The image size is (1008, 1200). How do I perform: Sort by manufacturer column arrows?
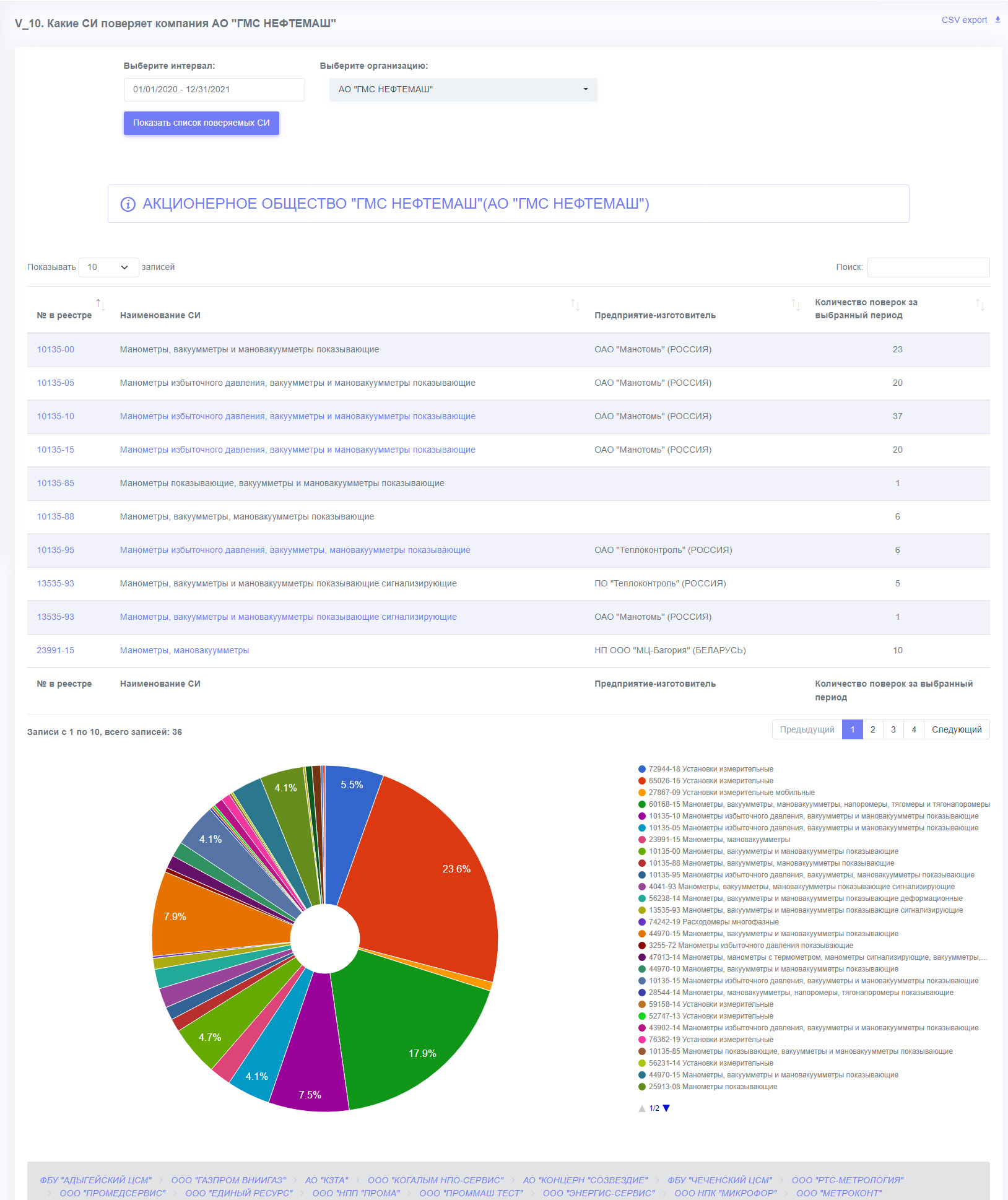pos(796,305)
